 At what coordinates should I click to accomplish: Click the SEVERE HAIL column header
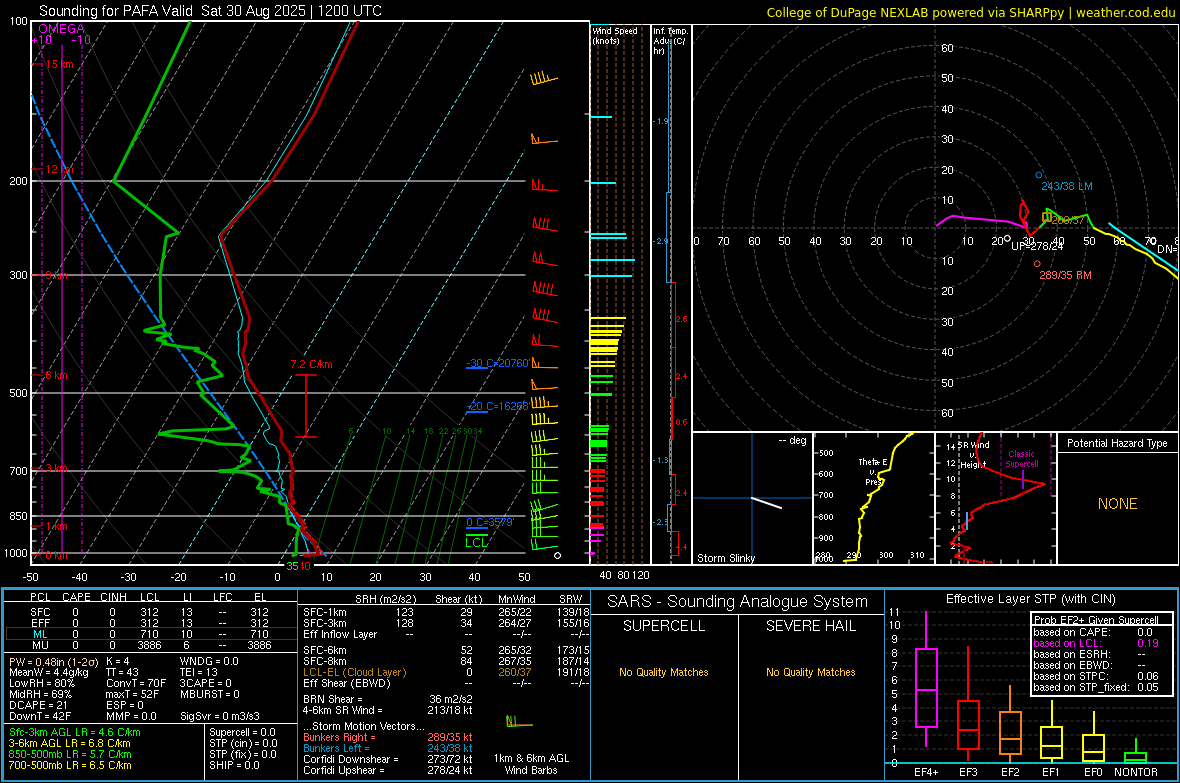click(810, 626)
